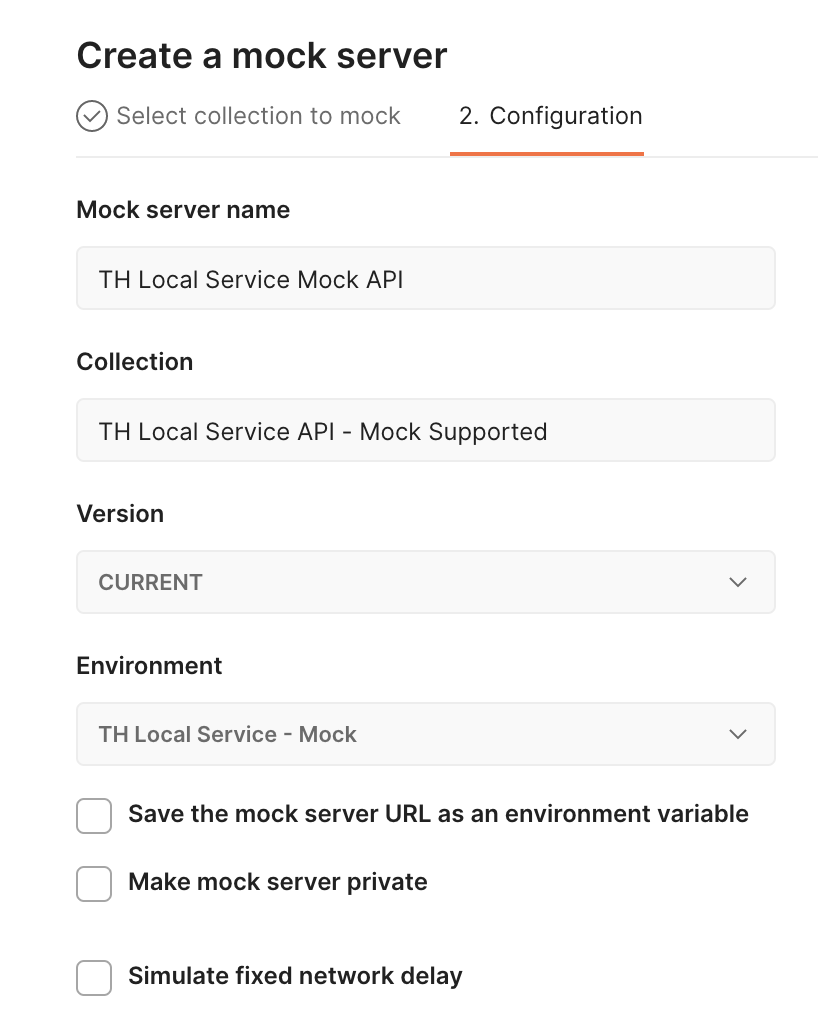Focus the Mock server name input field
This screenshot has height=1024, width=818.
coord(425,279)
